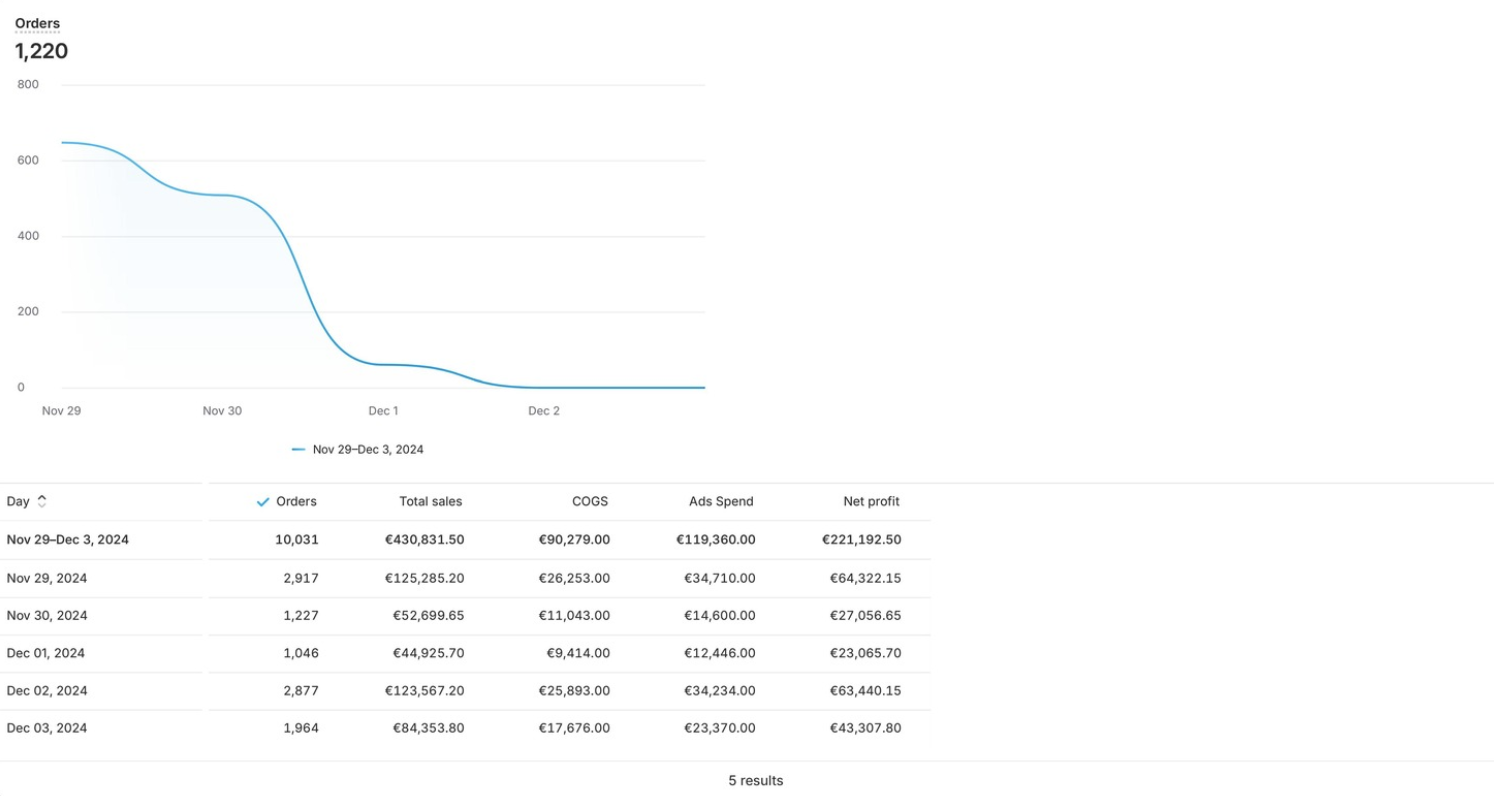Screen dimensions: 1494x796
Task: Click the 2,917 orders cell
Action: coord(301,578)
